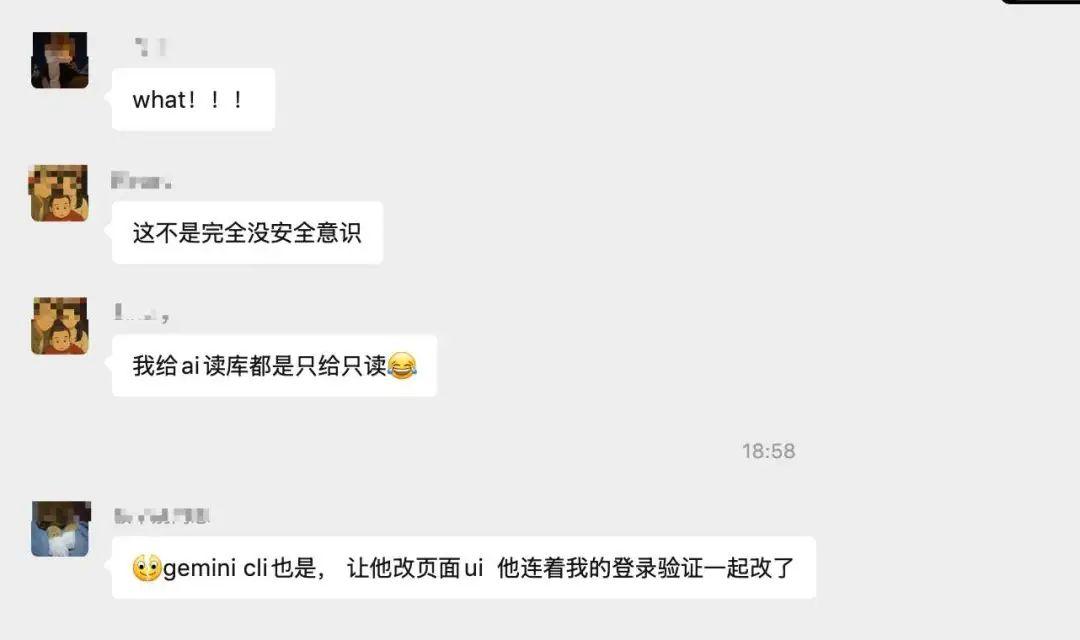Click the 18:58 timestamp
This screenshot has width=1080, height=640.
(769, 451)
